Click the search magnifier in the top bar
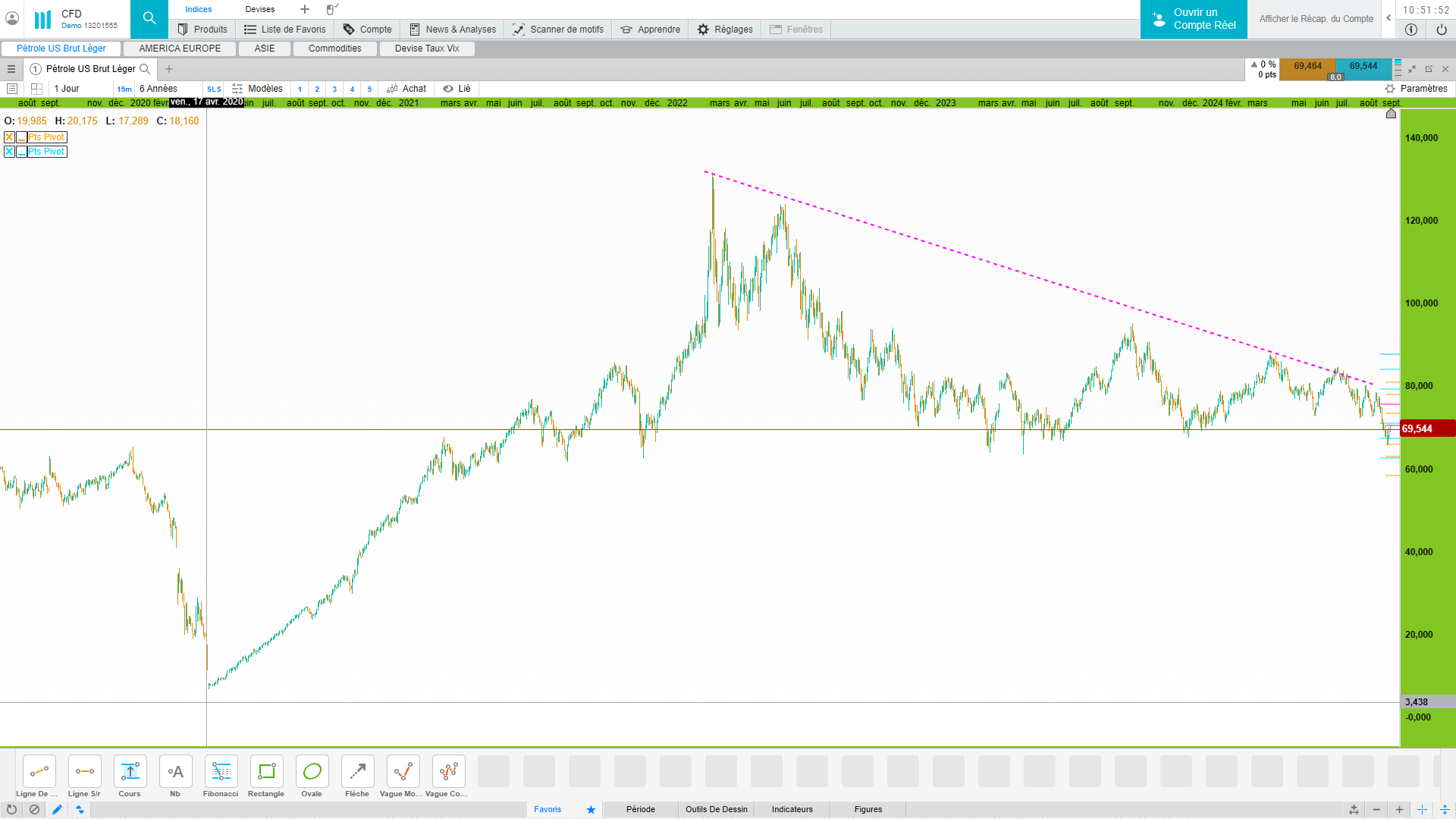Screen dimensions: 1456x819 click(149, 18)
